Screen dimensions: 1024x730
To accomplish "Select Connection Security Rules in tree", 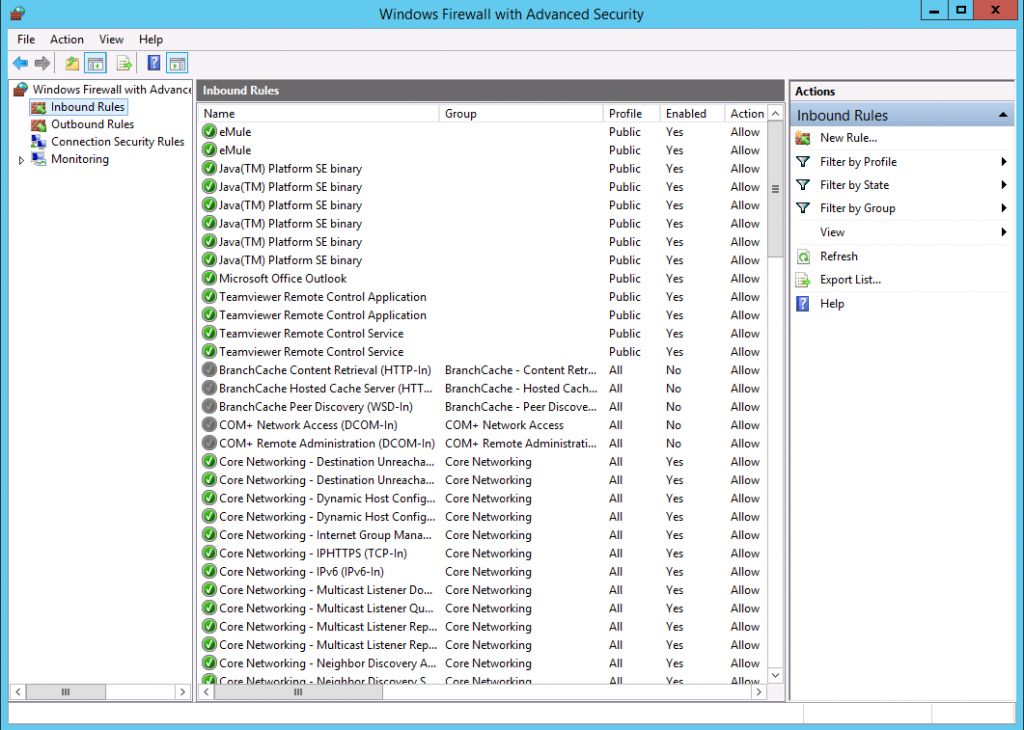I will pos(115,141).
